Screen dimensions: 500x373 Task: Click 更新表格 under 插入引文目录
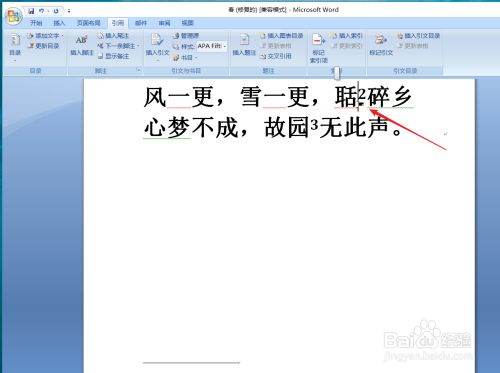pos(413,46)
